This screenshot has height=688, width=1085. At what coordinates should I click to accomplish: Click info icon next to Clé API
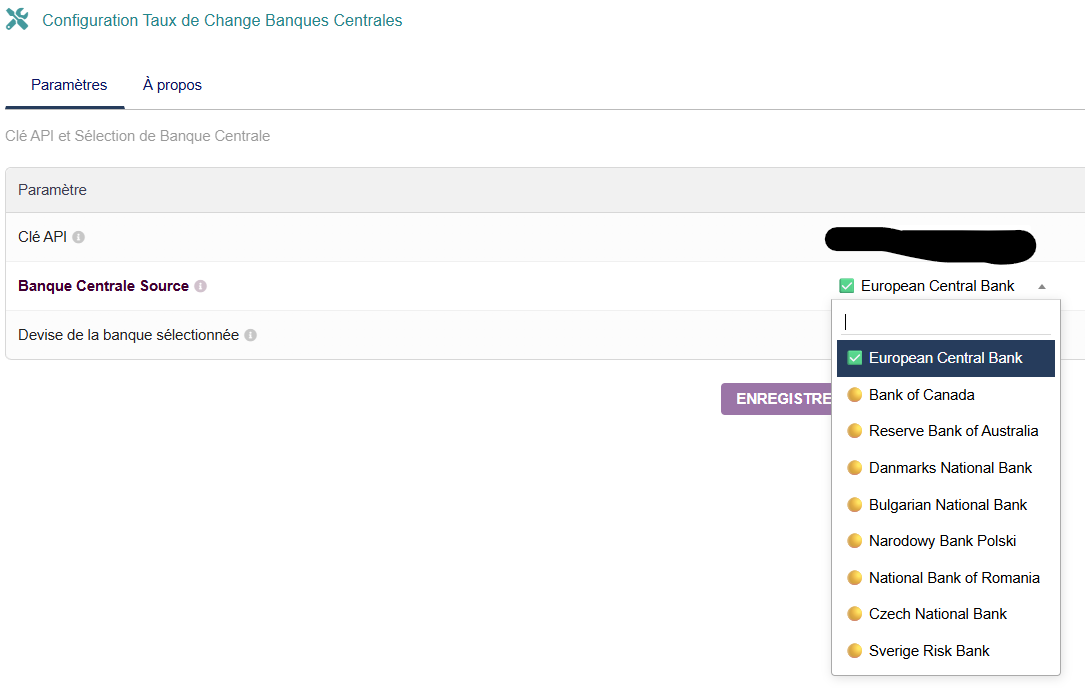[x=79, y=237]
